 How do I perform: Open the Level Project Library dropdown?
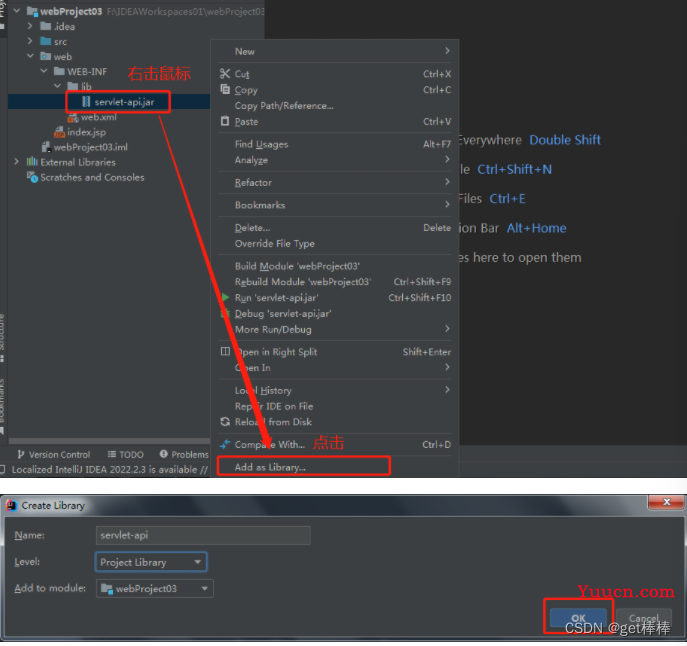tap(151, 562)
